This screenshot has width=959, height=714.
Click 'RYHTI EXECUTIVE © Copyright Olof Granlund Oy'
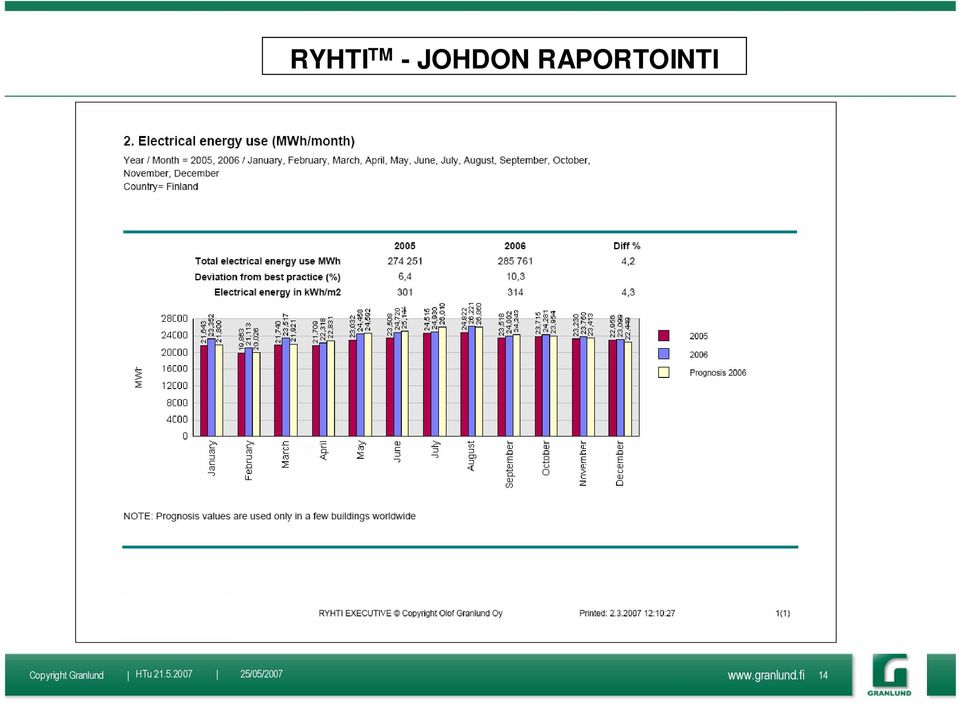point(410,613)
